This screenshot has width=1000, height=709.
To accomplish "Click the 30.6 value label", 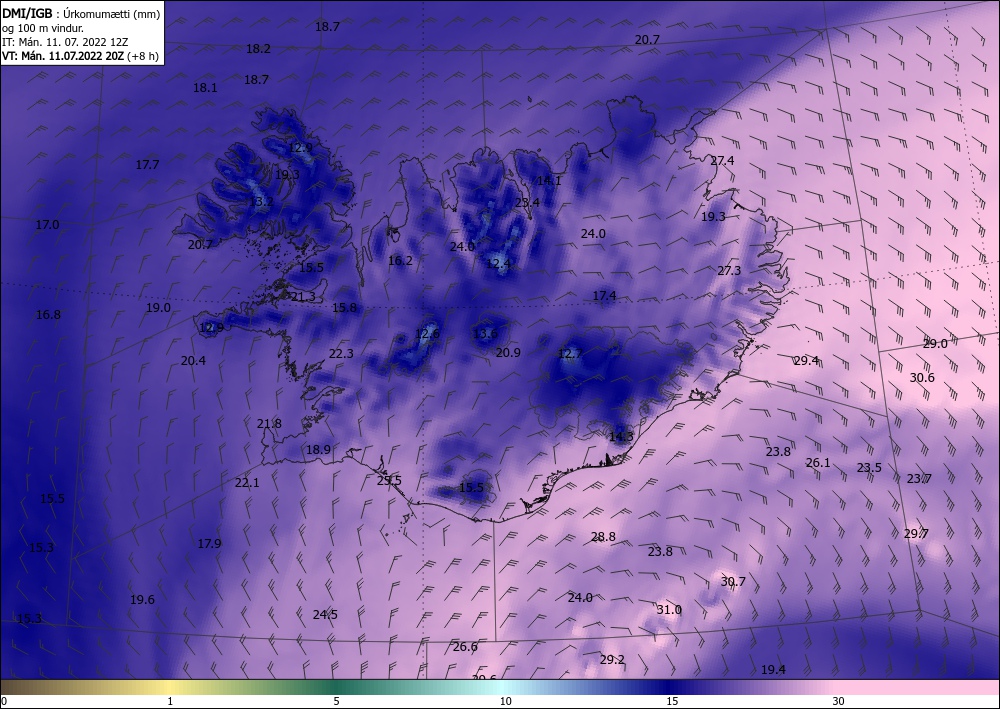I will [922, 378].
